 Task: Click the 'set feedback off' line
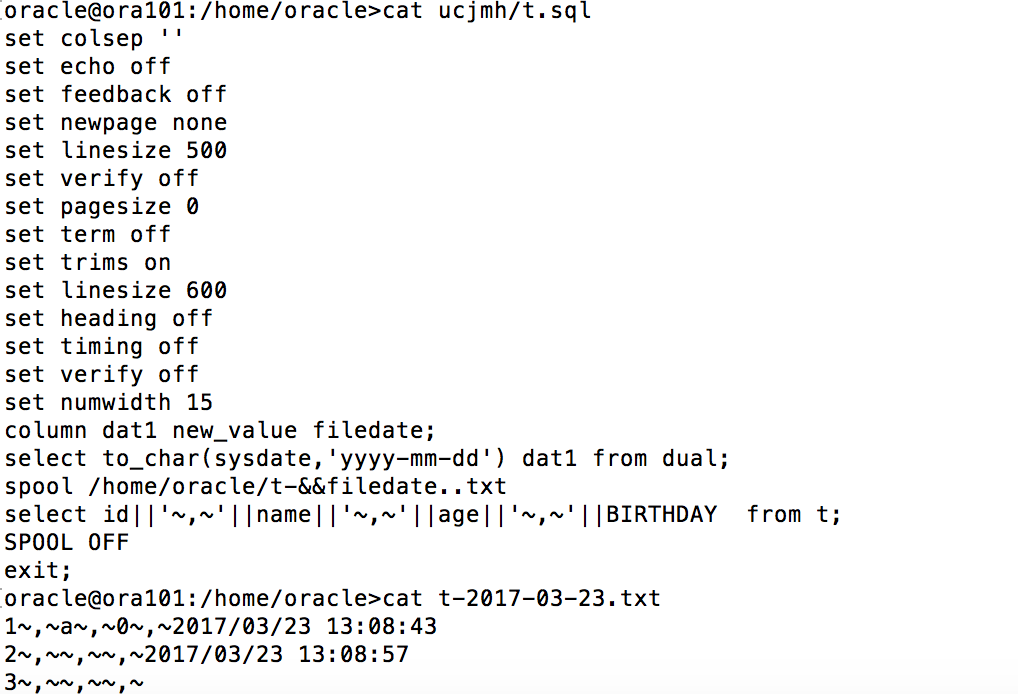pyautogui.click(x=116, y=95)
